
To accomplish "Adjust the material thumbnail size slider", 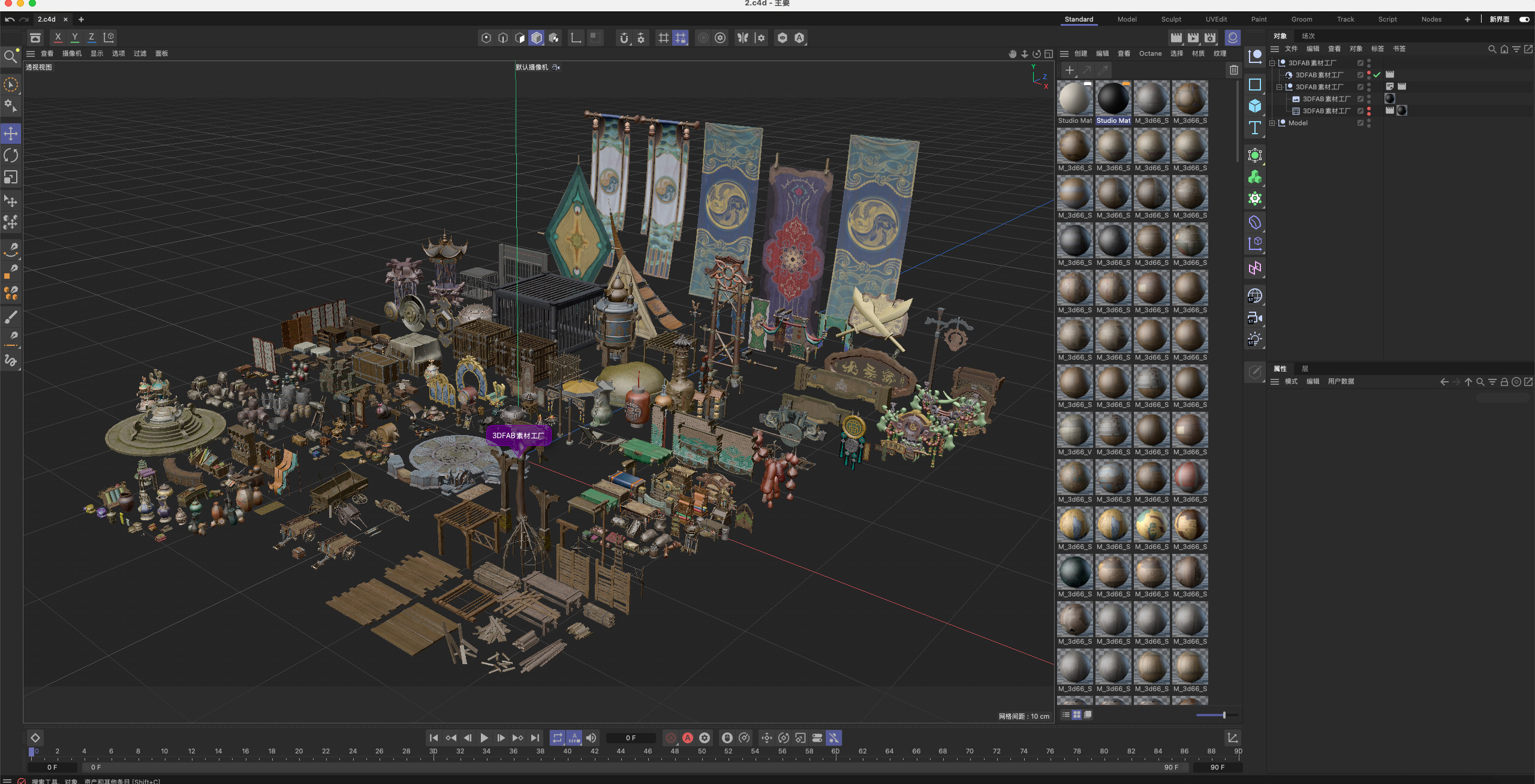I will 1224,714.
